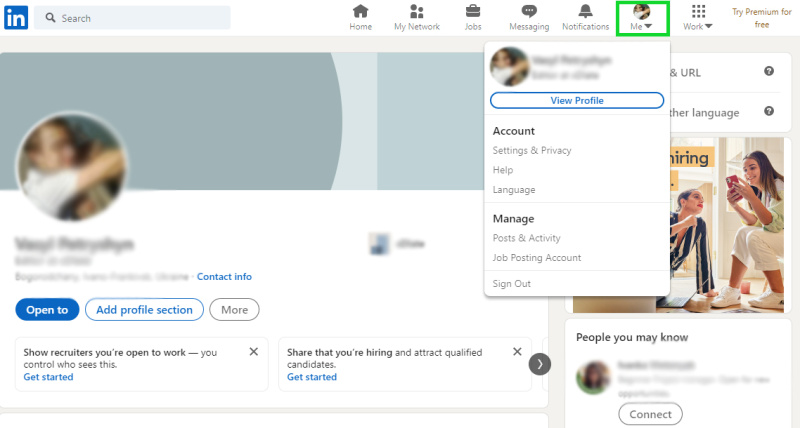Open the Open to button
800x428 pixels.
click(47, 310)
